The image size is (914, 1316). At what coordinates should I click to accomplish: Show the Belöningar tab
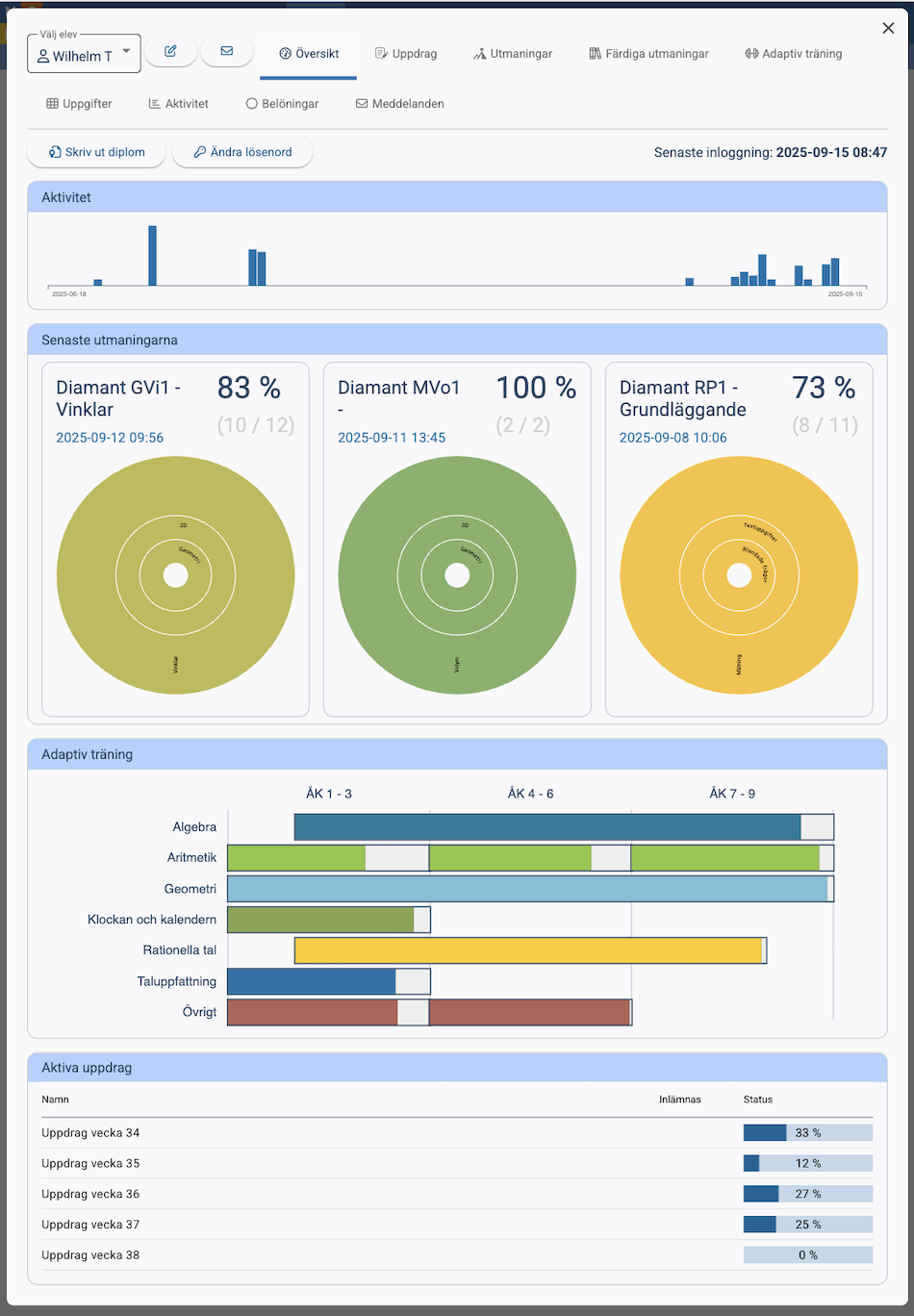point(282,104)
